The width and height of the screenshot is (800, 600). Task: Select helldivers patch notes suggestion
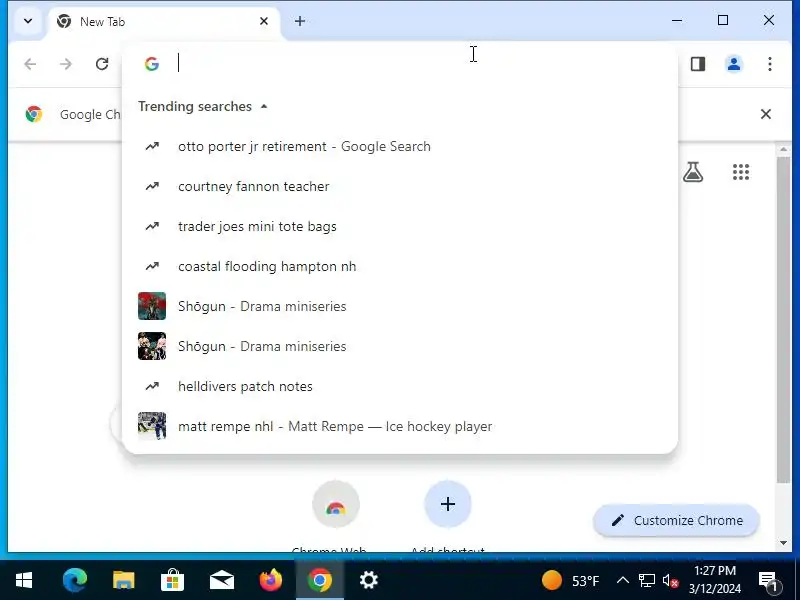click(x=400, y=386)
